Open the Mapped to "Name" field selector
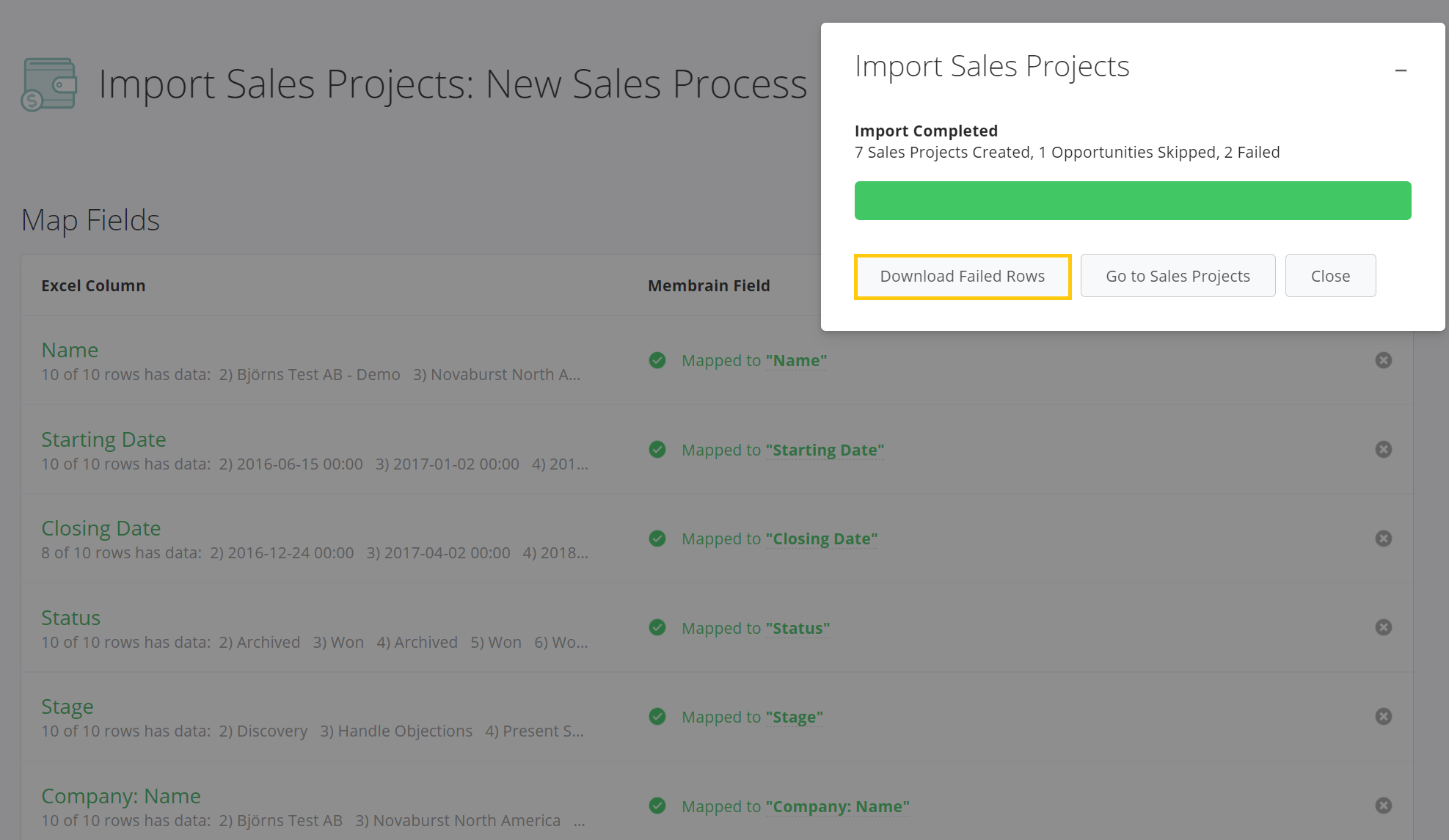Viewport: 1449px width, 840px height. pyautogui.click(x=796, y=361)
